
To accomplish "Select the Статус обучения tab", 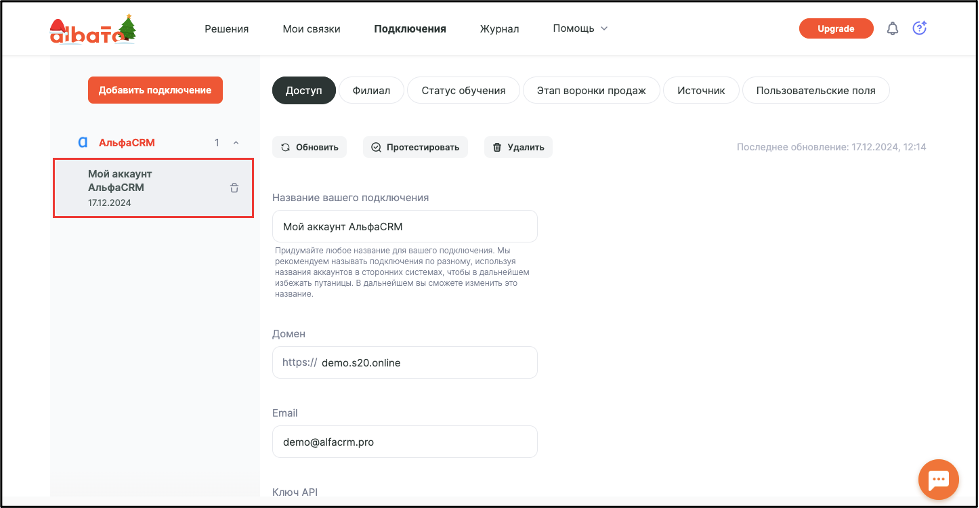I will point(463,90).
